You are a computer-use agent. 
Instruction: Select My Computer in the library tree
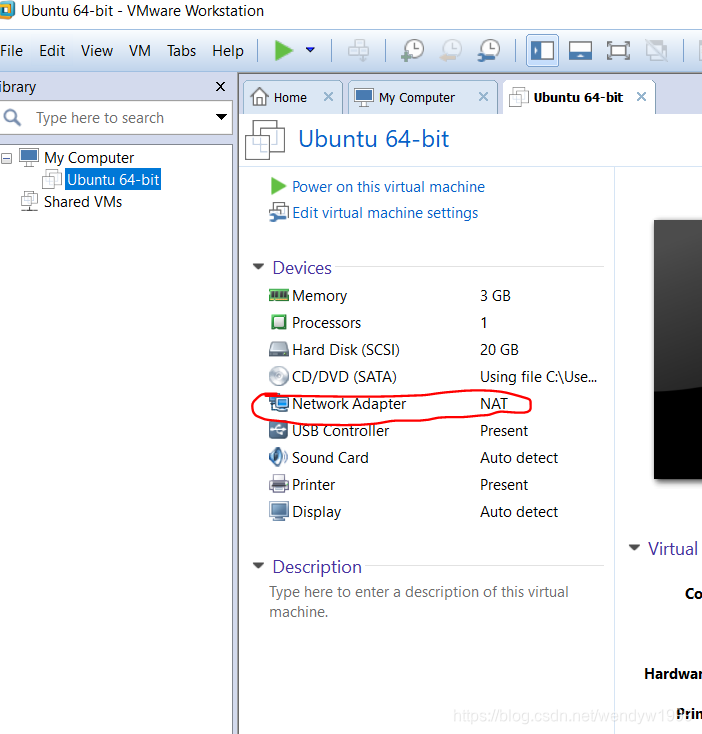tap(89, 158)
